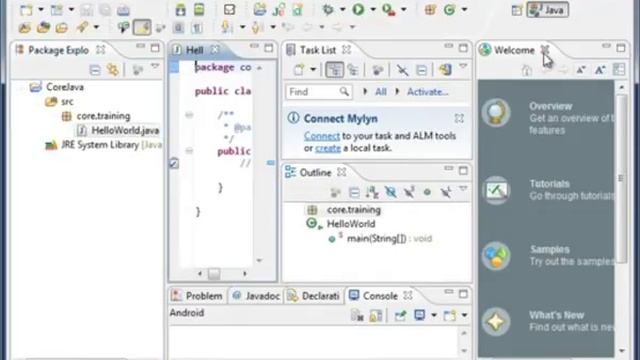The width and height of the screenshot is (640, 360).
Task: Open the Android Virtual Device Manager icon
Action: [x=199, y=9]
